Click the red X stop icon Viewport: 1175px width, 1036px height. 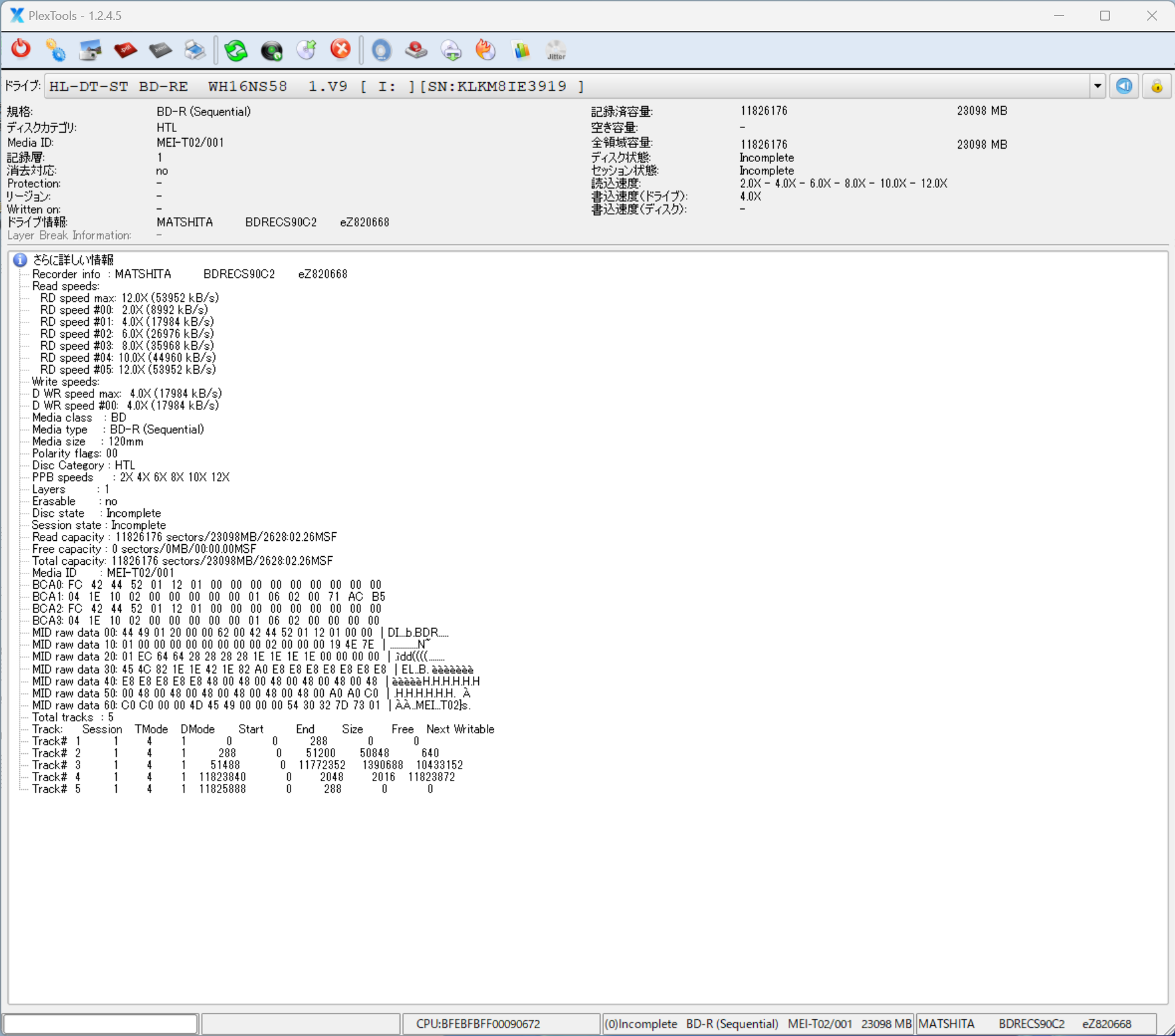click(340, 50)
